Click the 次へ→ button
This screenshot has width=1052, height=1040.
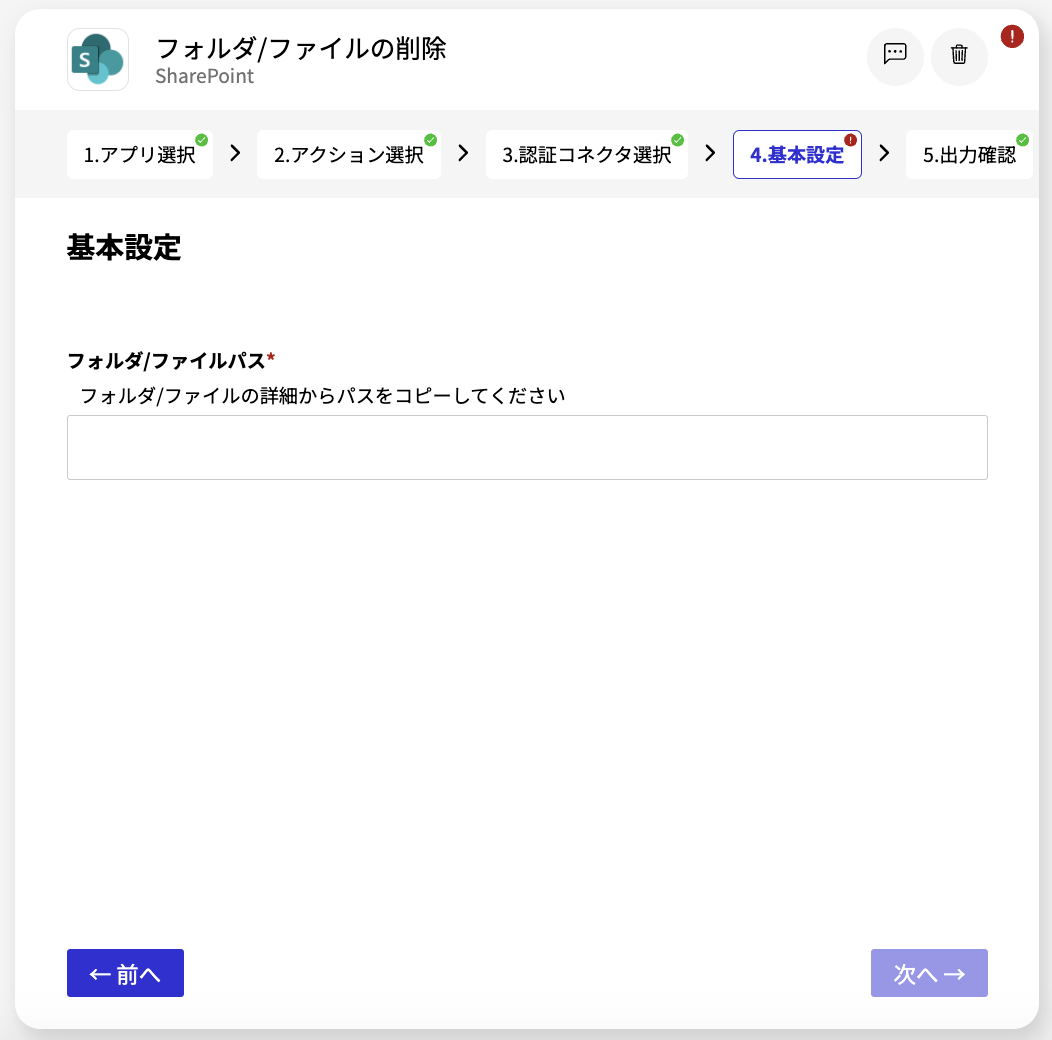point(929,973)
